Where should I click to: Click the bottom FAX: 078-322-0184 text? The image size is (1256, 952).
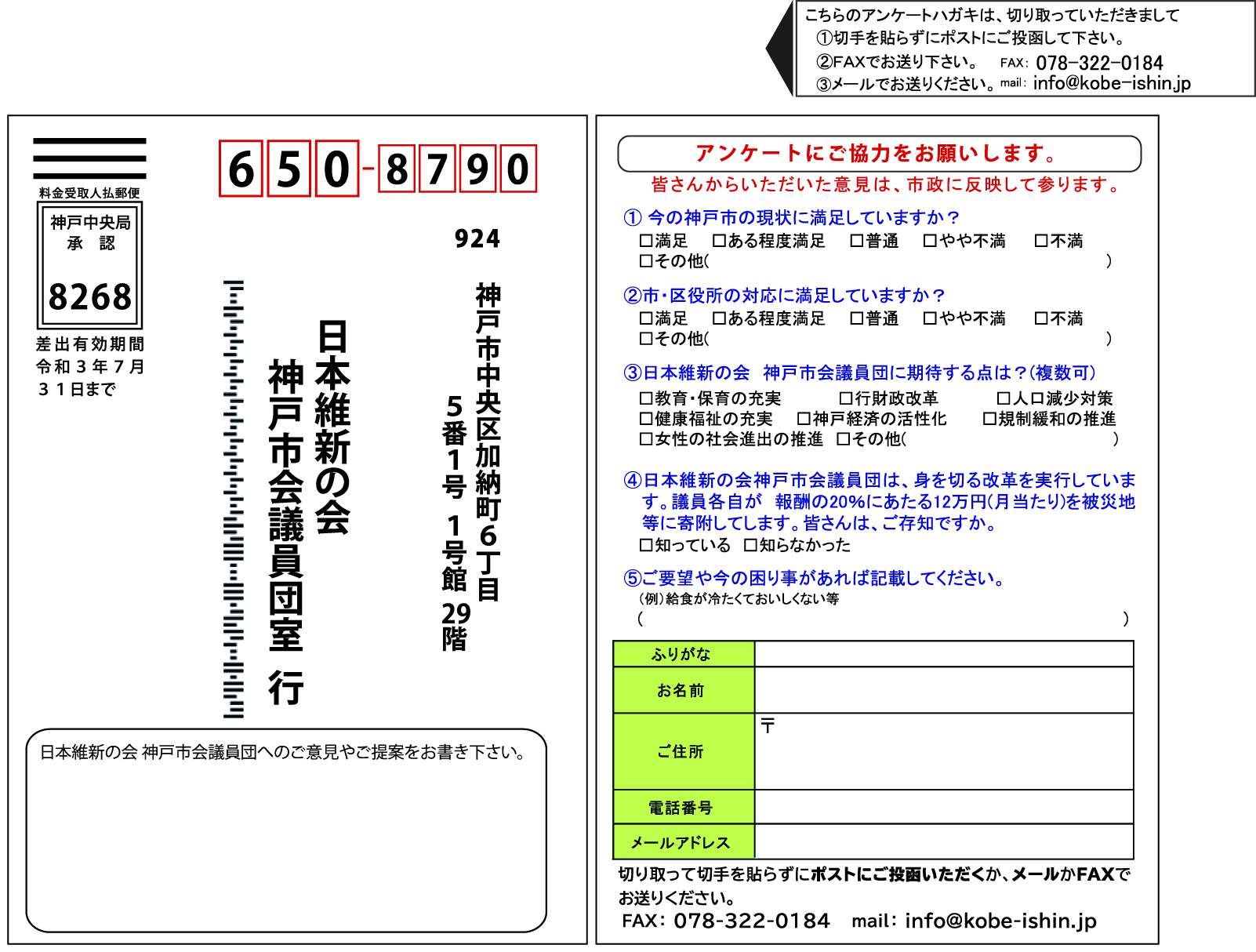(x=725, y=921)
